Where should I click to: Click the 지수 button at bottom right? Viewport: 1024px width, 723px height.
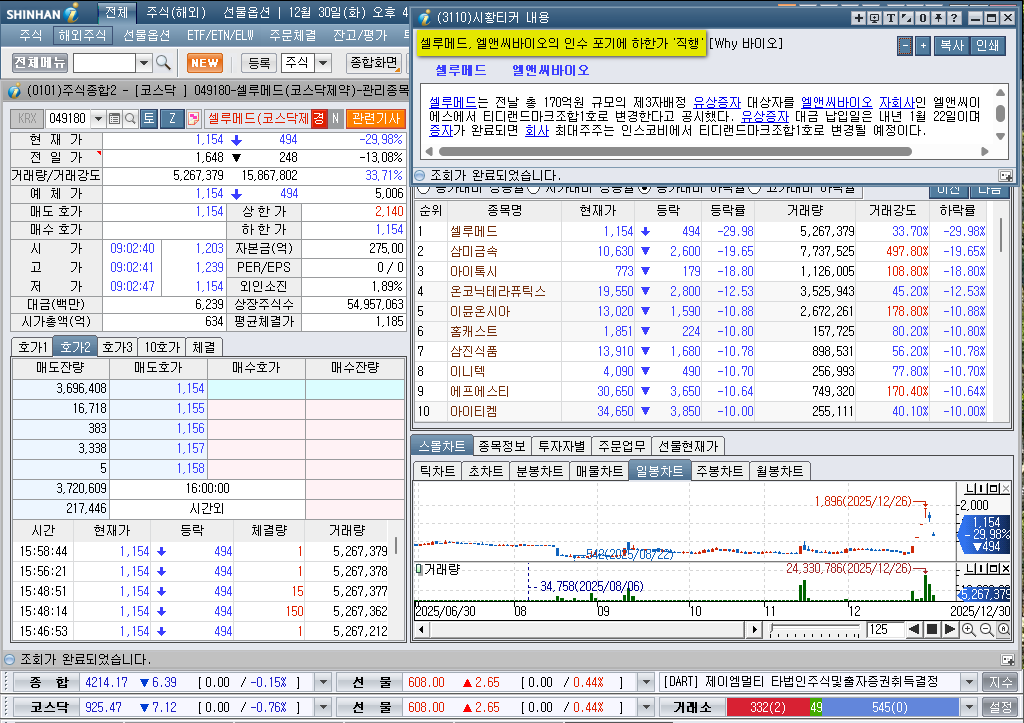(1000, 683)
